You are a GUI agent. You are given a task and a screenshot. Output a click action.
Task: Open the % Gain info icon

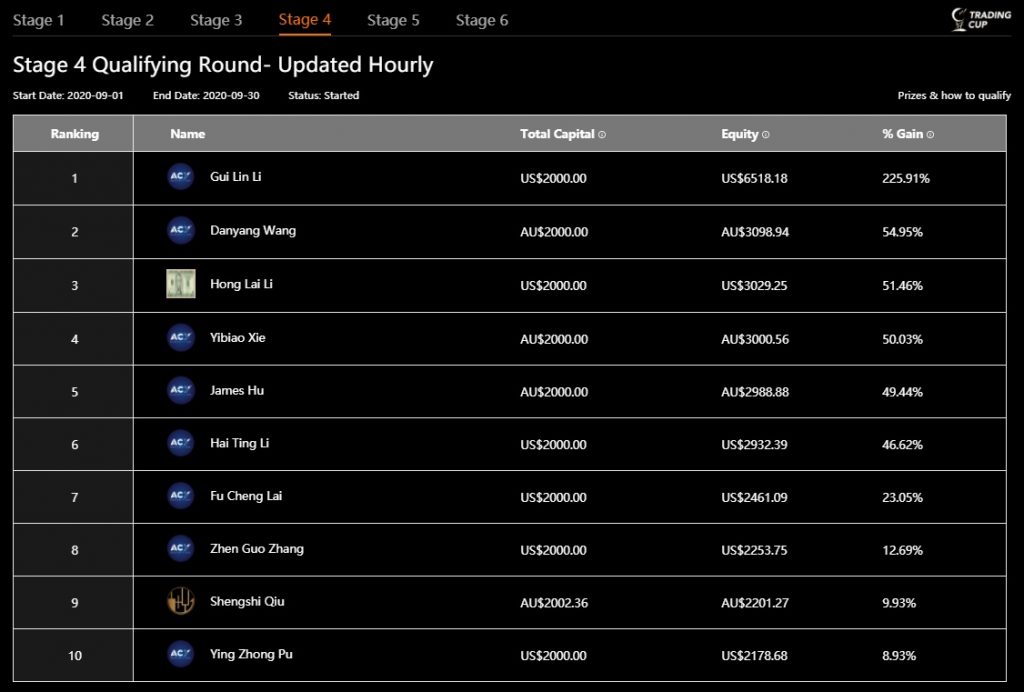click(x=930, y=134)
